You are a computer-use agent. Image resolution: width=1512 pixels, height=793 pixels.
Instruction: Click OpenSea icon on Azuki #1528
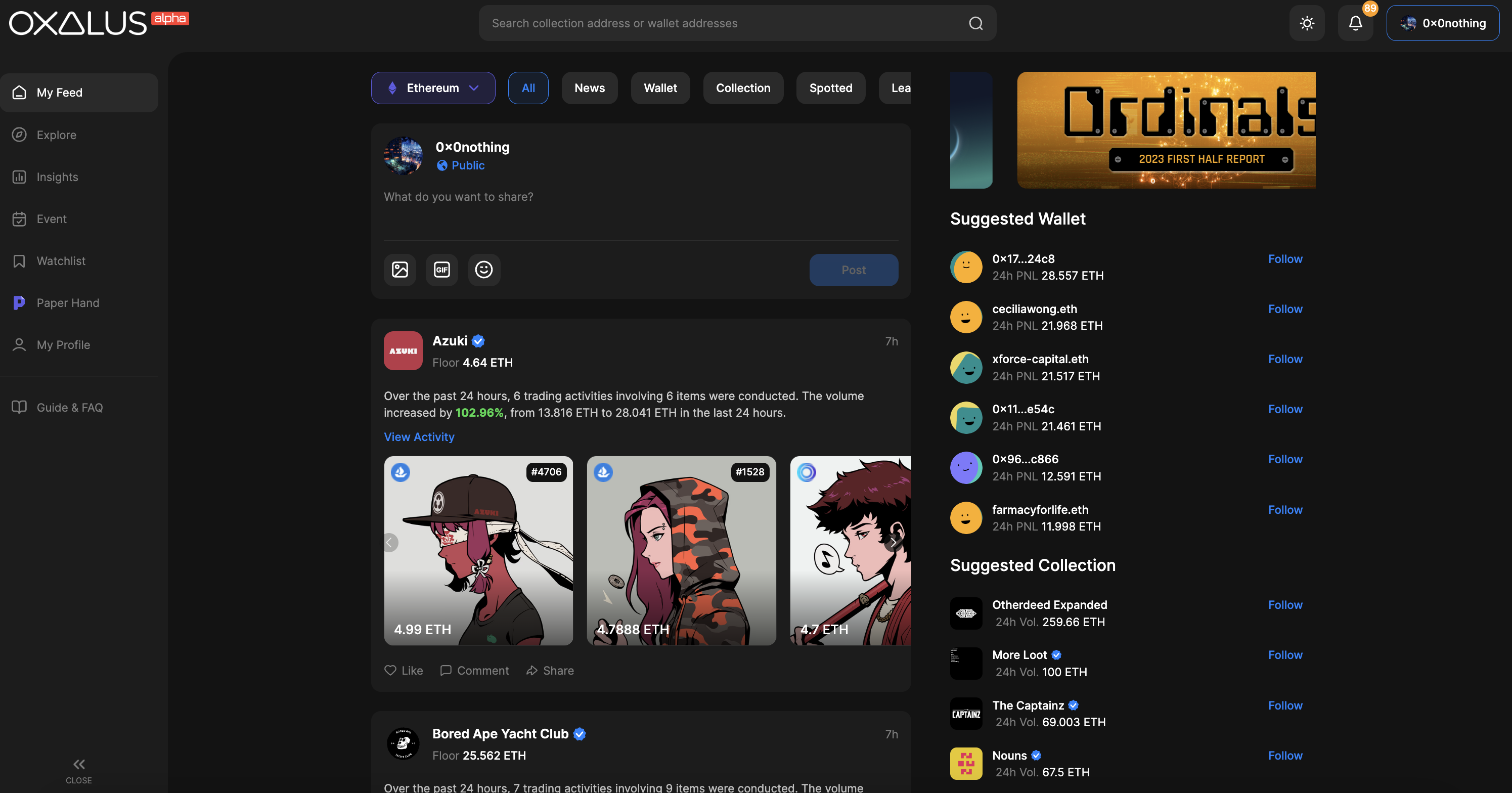point(603,472)
